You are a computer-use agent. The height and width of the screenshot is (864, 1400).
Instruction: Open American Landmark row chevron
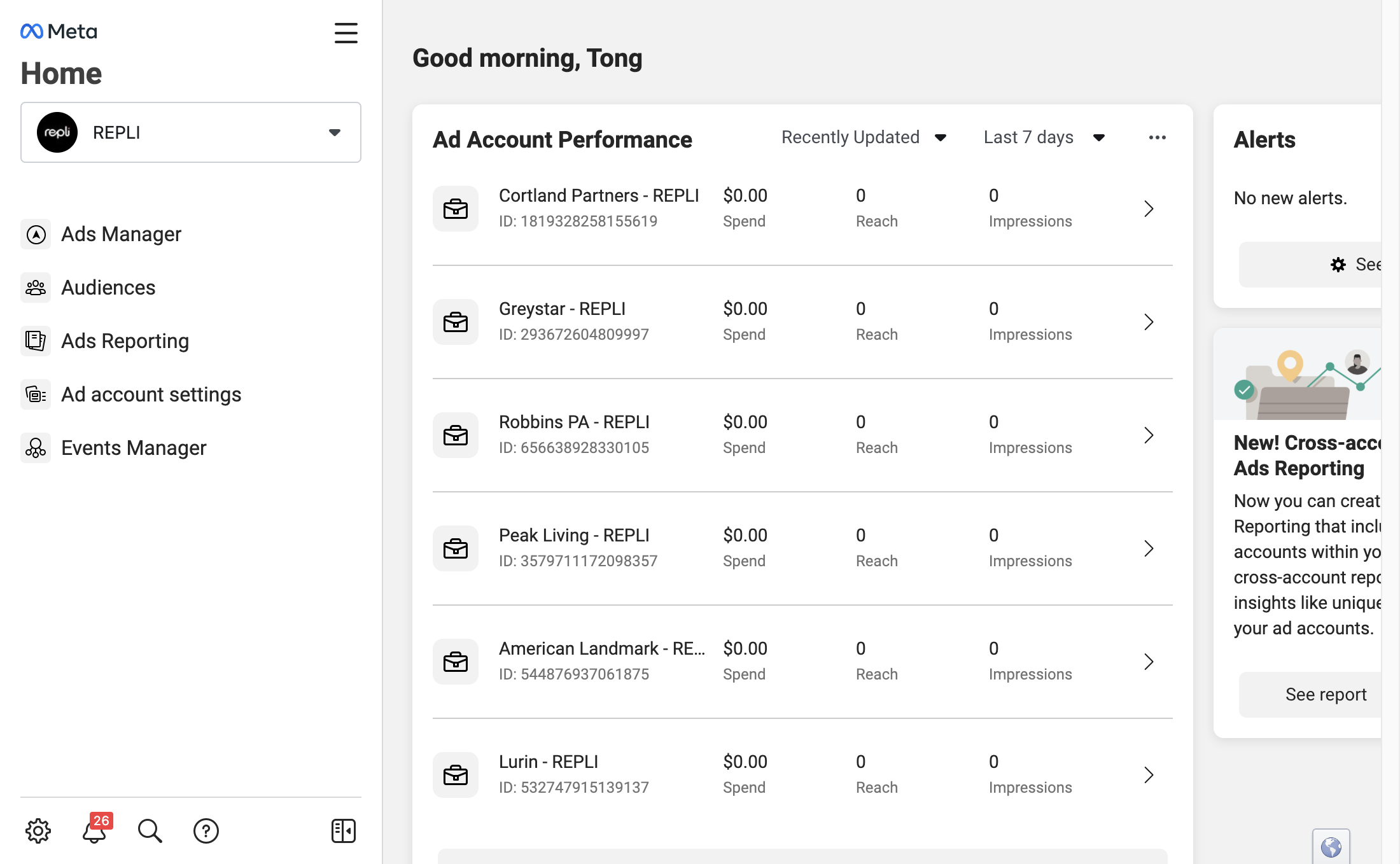pyautogui.click(x=1149, y=662)
